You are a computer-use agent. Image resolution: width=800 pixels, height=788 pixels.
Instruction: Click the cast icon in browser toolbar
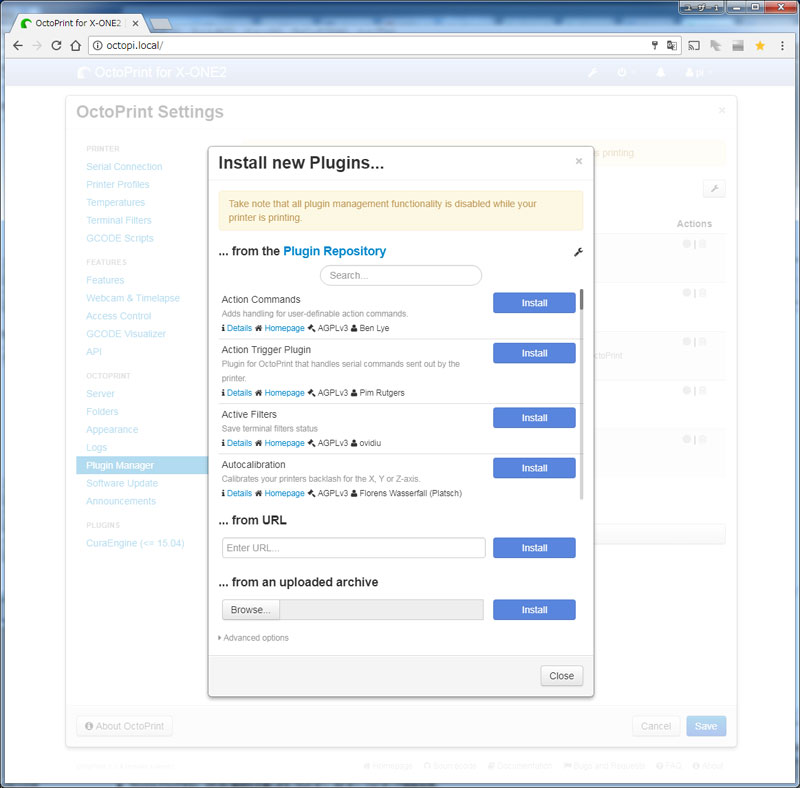(x=694, y=45)
